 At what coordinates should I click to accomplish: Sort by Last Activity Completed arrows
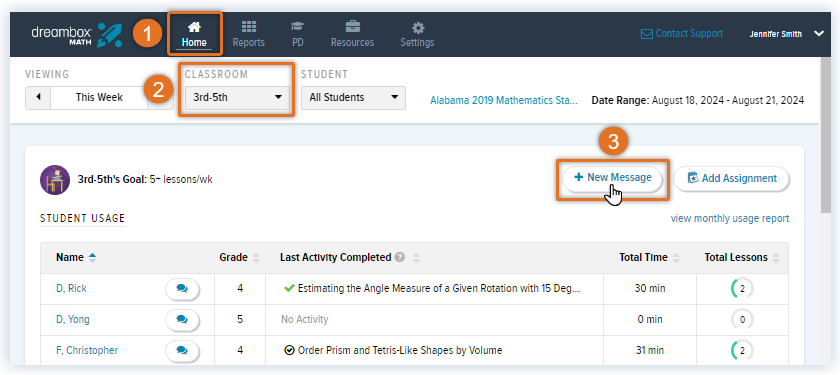click(416, 258)
